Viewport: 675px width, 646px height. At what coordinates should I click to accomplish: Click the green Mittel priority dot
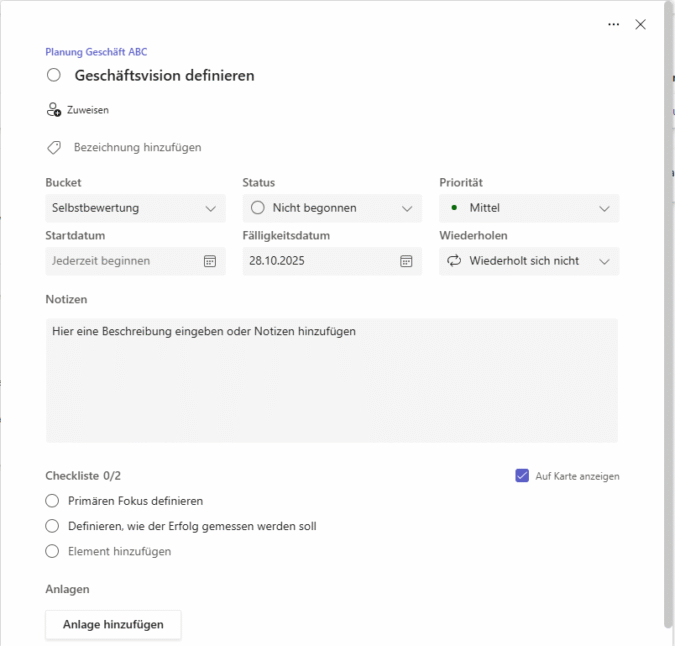click(x=454, y=208)
